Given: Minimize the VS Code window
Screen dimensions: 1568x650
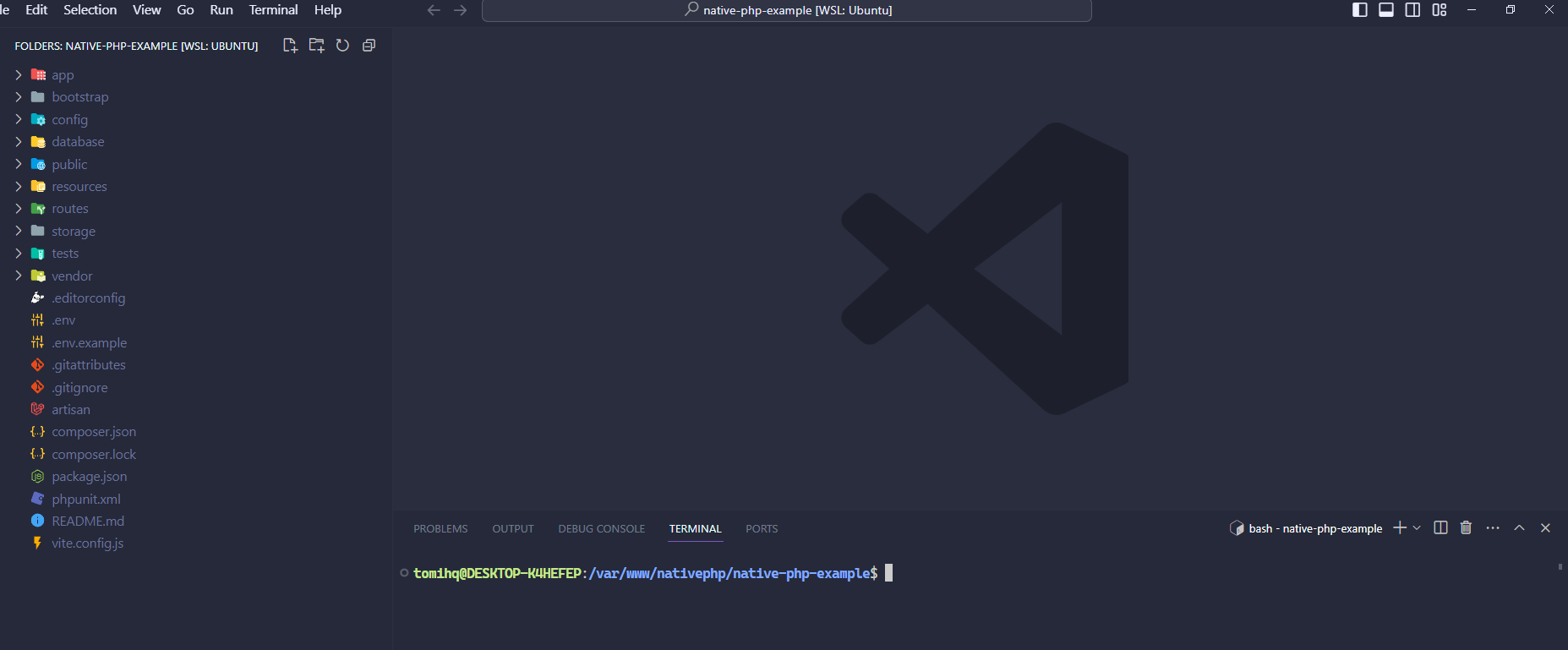Looking at the screenshot, I should point(1472,10).
